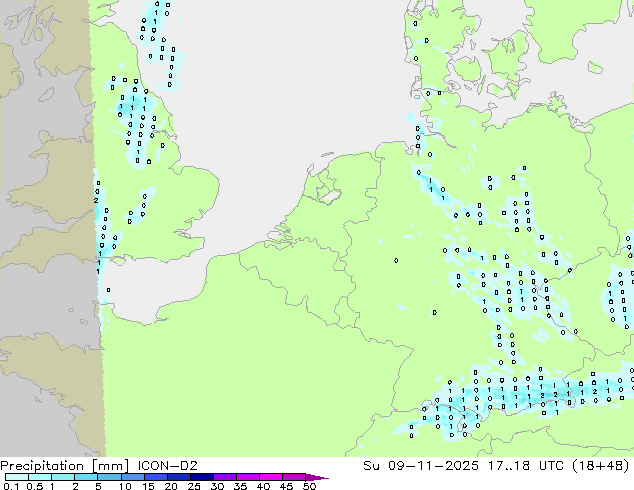This screenshot has width=634, height=490.
Task: Click the over-50 mm arrow tip of legend
Action: pos(317,477)
